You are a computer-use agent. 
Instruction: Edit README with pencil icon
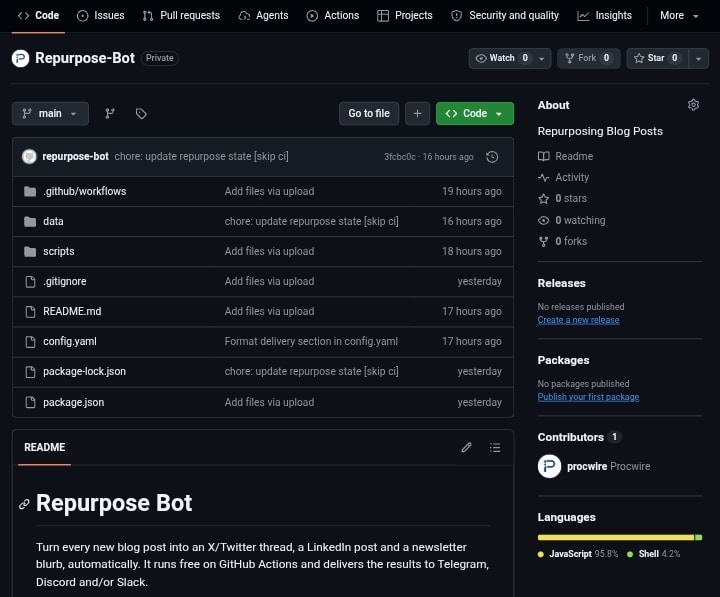coord(466,447)
